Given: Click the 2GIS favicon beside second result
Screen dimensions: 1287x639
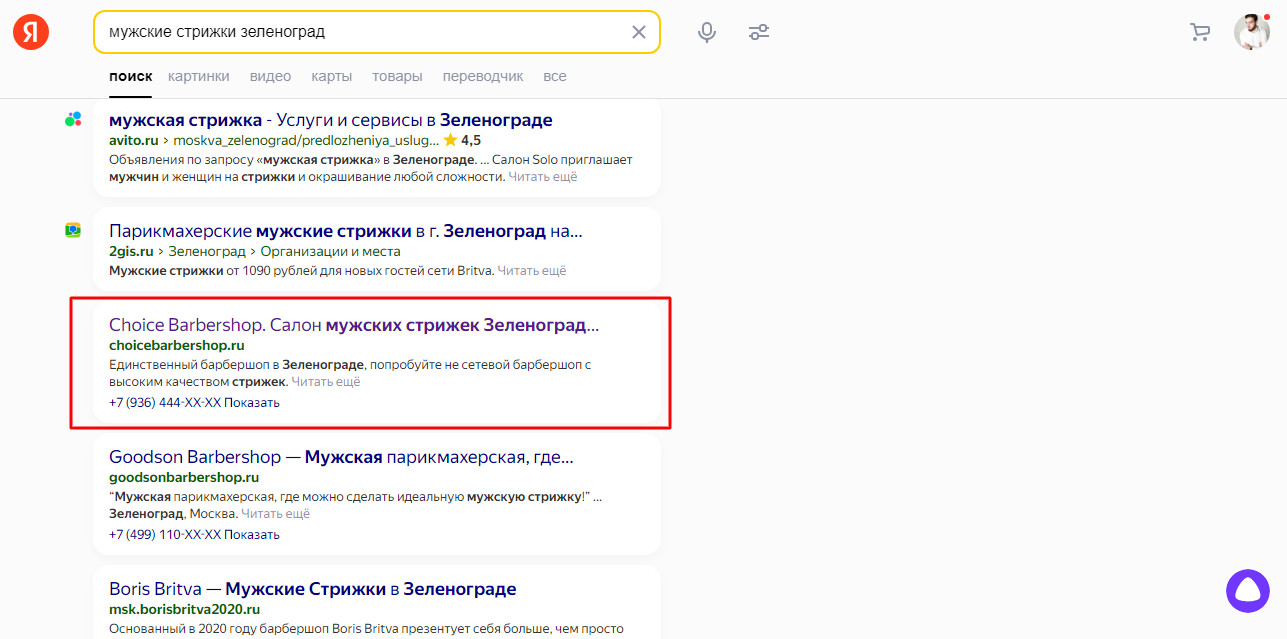Looking at the screenshot, I should [73, 230].
